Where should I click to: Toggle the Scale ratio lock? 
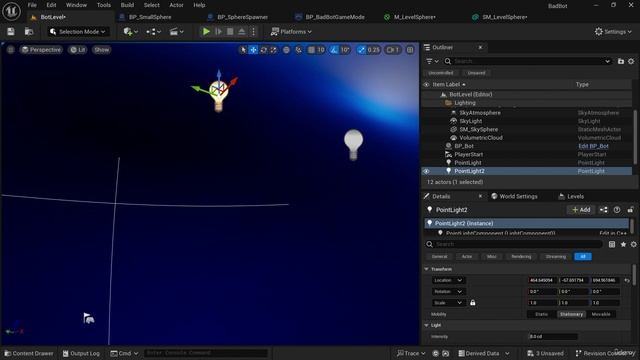click(x=473, y=303)
